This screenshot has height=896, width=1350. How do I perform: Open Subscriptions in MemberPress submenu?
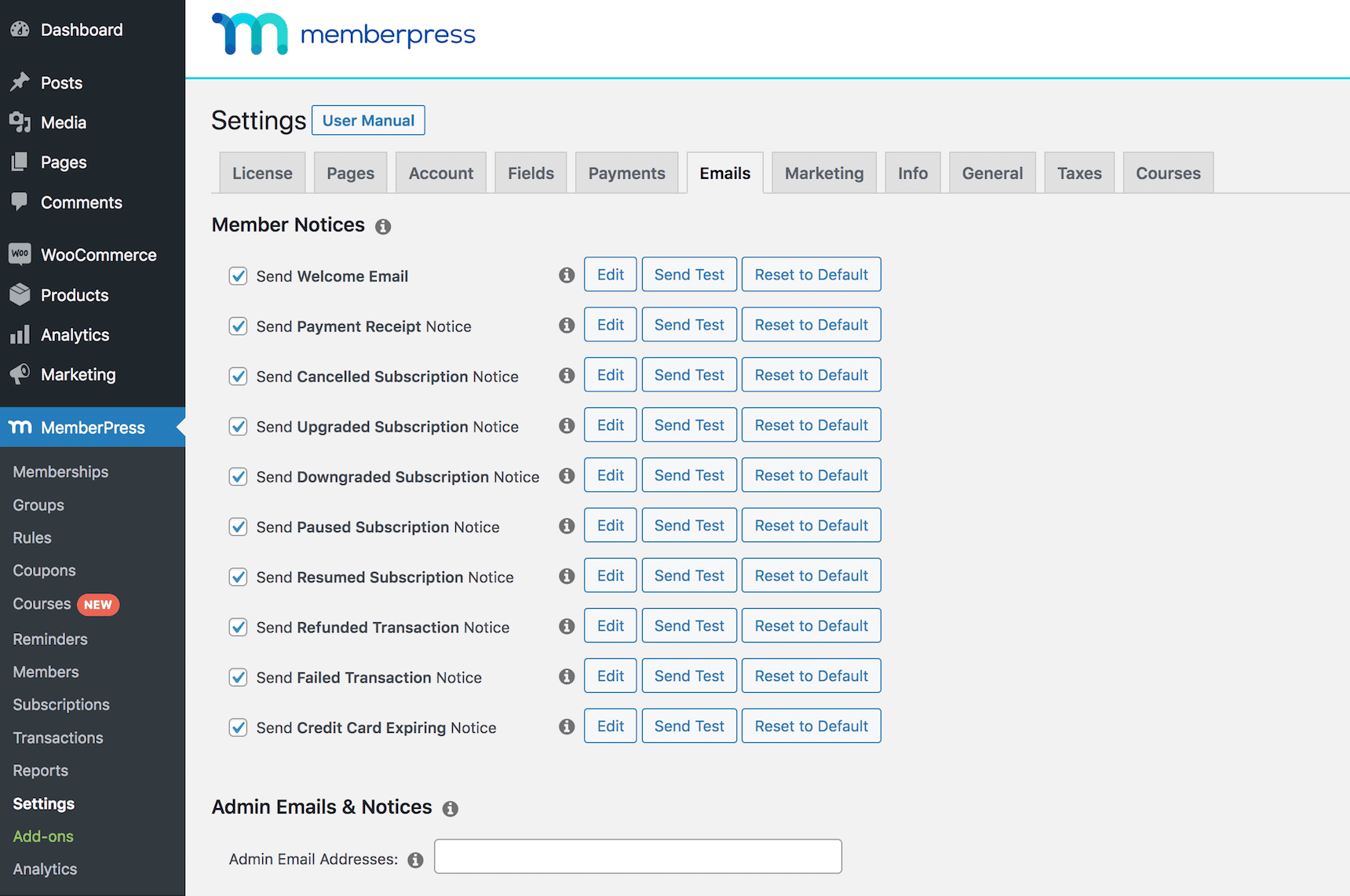tap(61, 705)
